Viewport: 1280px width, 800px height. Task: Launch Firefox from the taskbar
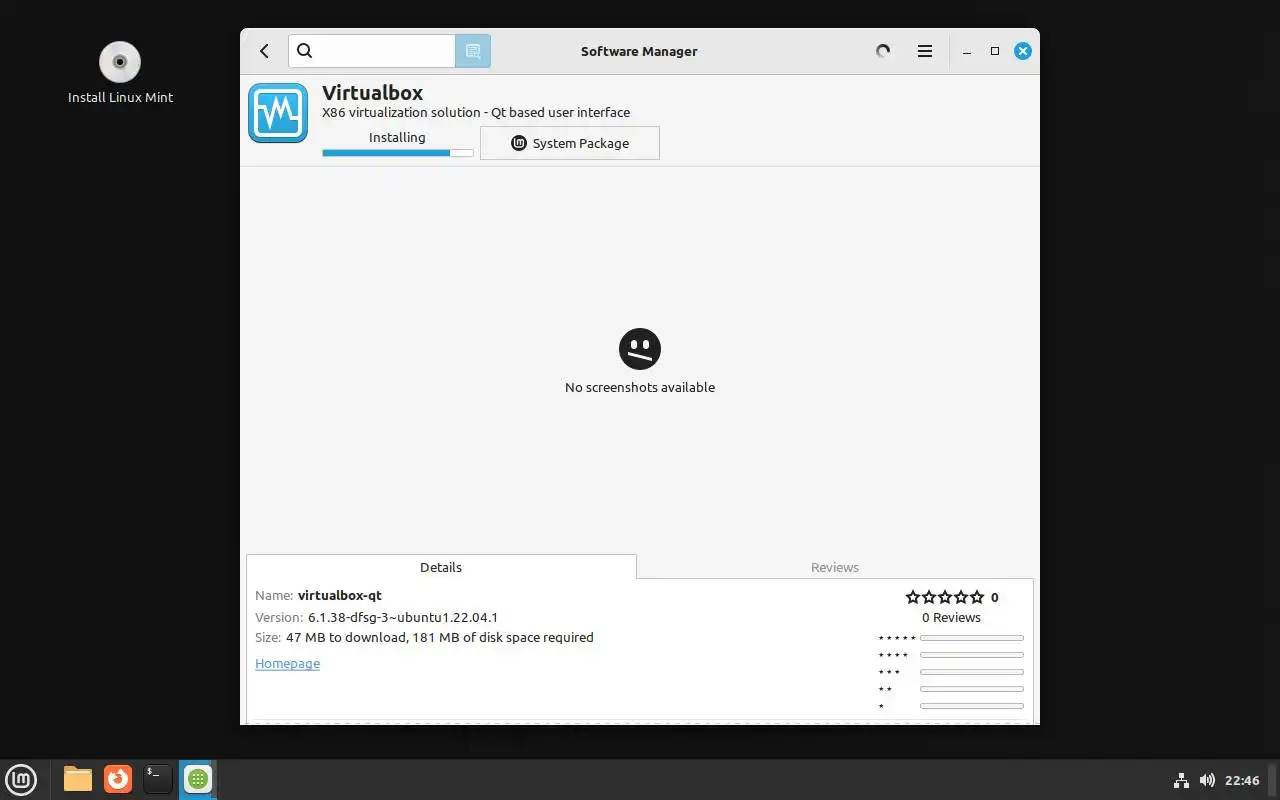[x=118, y=779]
